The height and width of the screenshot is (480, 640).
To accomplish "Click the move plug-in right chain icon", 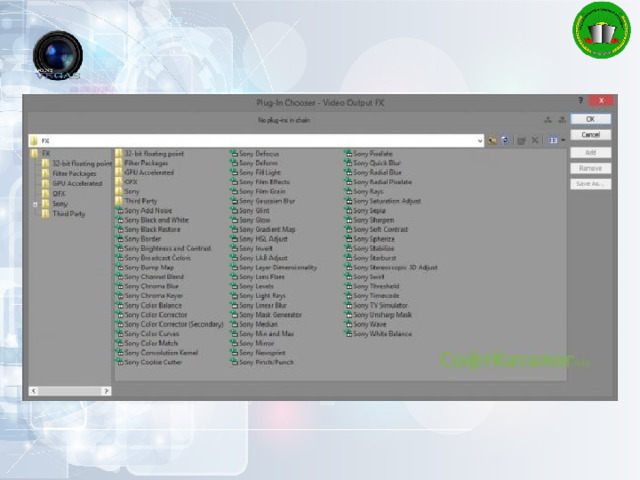I will (x=562, y=120).
